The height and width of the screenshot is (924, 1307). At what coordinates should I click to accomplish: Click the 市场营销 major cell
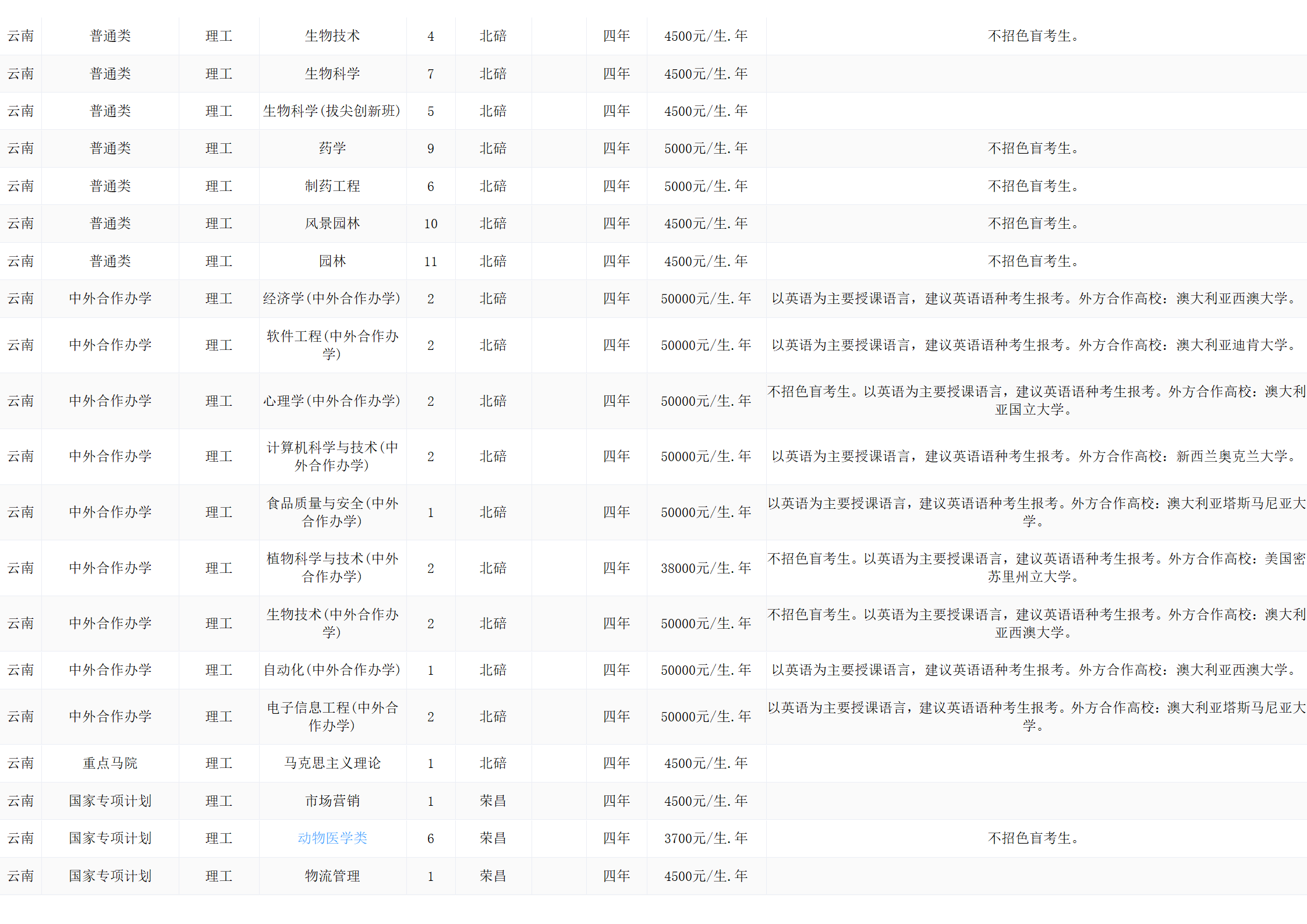[x=332, y=801]
